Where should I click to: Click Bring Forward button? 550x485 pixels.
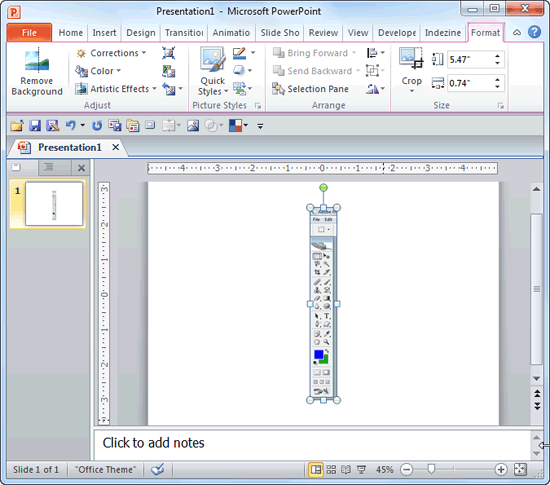point(315,53)
